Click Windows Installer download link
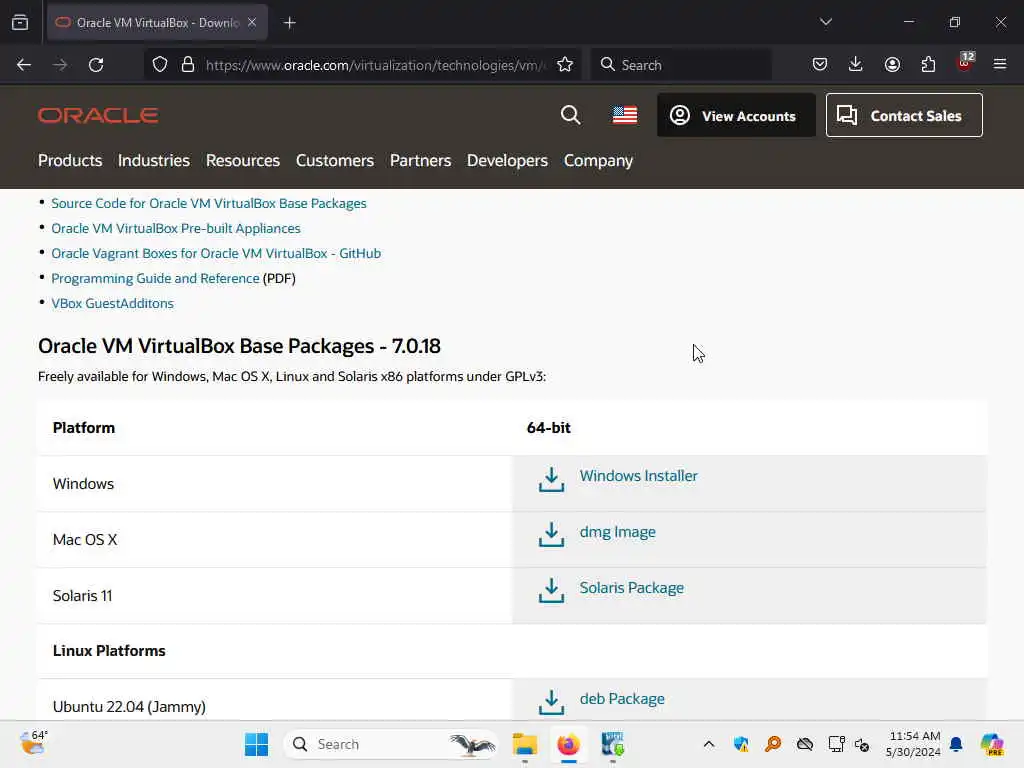Image resolution: width=1024 pixels, height=768 pixels. click(639, 476)
